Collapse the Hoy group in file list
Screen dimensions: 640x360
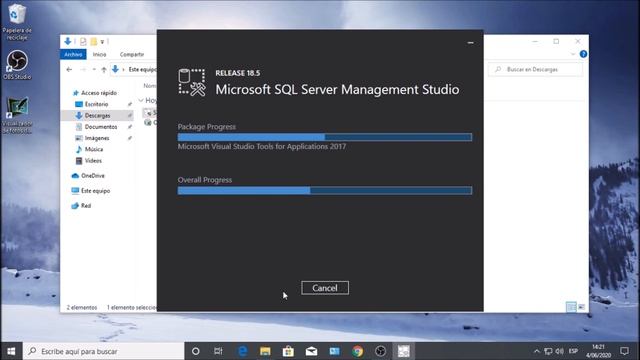[141, 100]
